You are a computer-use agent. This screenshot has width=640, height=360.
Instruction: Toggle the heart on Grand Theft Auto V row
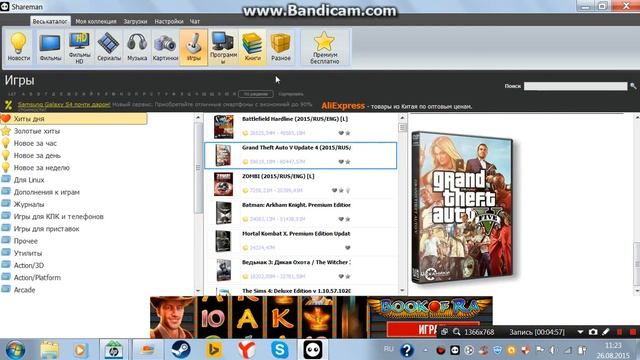[341, 162]
